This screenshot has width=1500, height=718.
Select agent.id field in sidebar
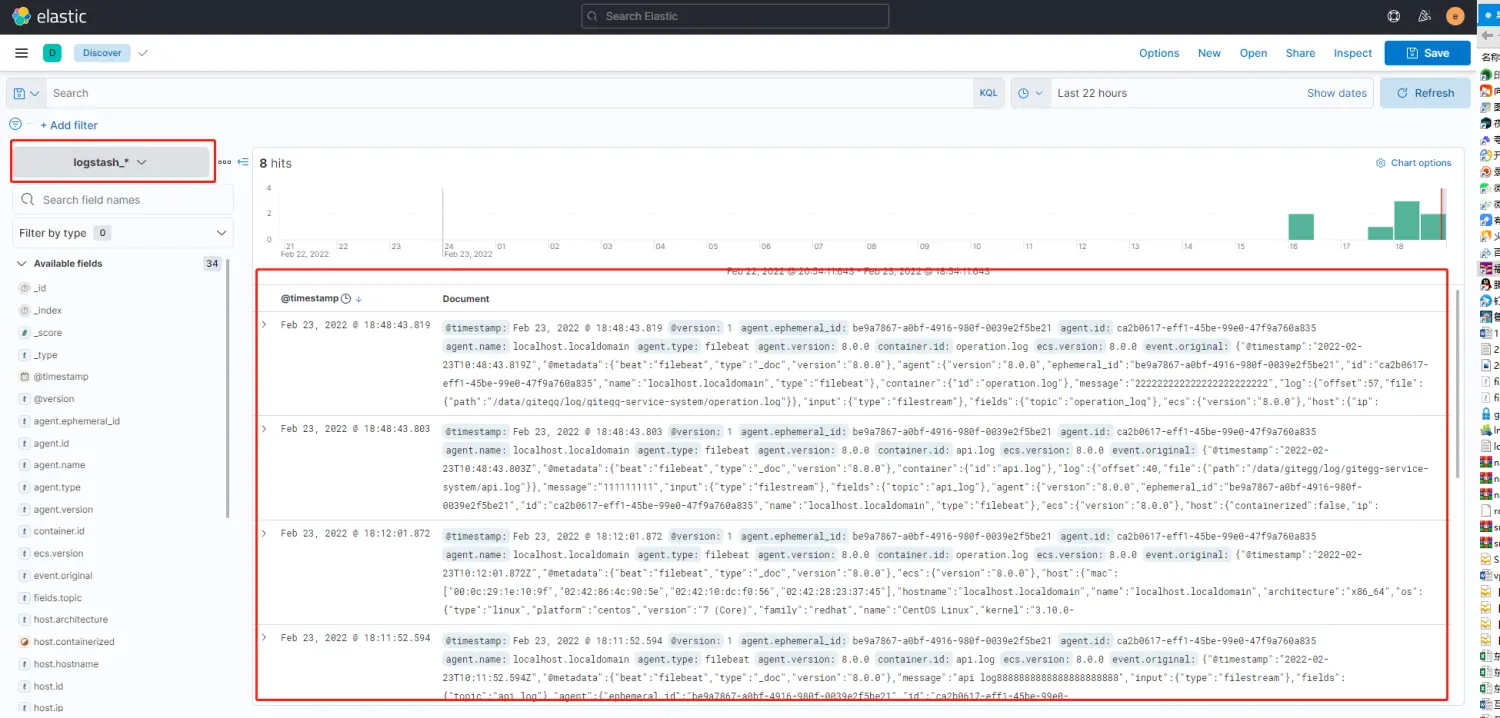[51, 443]
